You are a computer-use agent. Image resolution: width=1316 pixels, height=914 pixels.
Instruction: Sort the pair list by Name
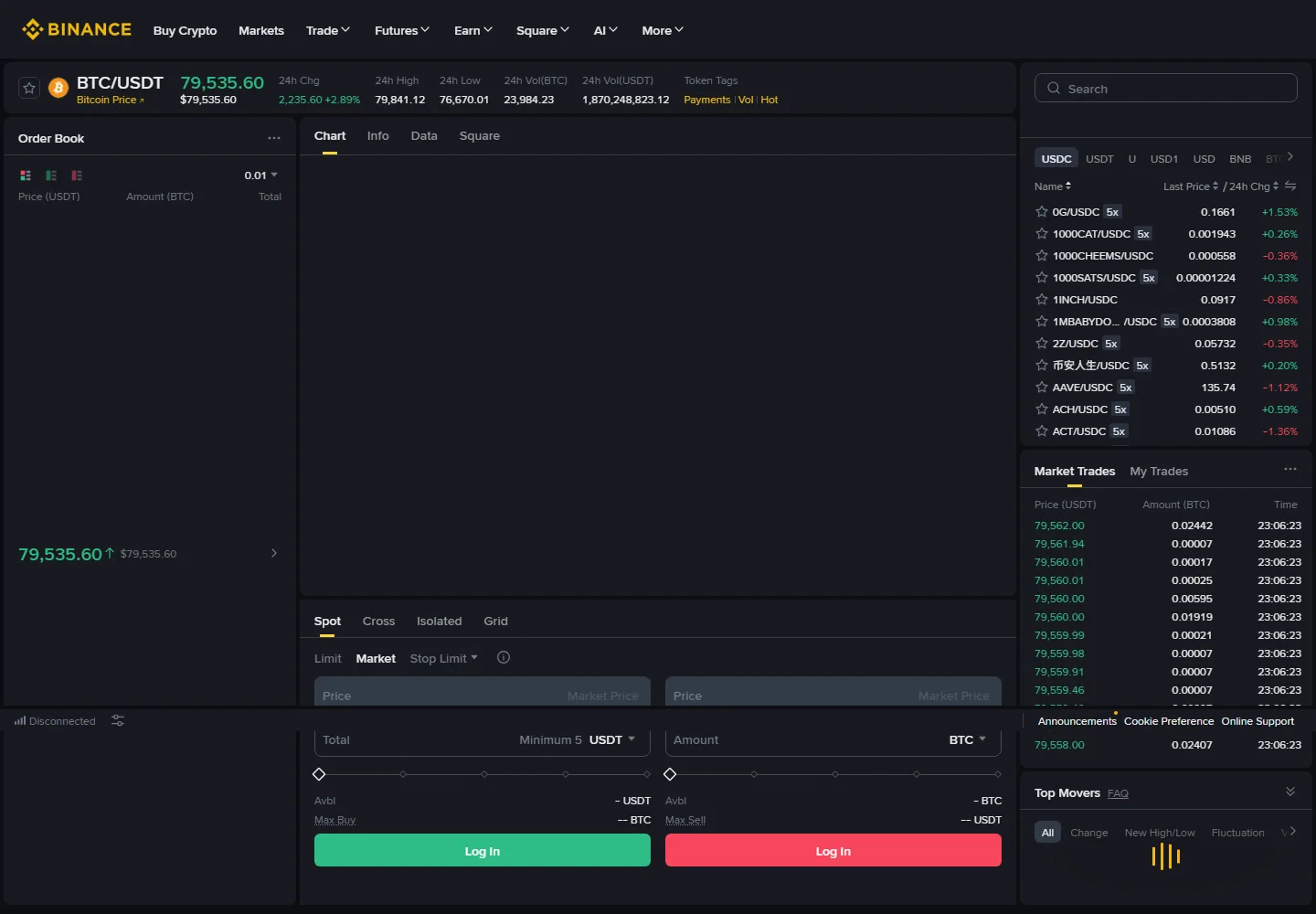coord(1053,186)
